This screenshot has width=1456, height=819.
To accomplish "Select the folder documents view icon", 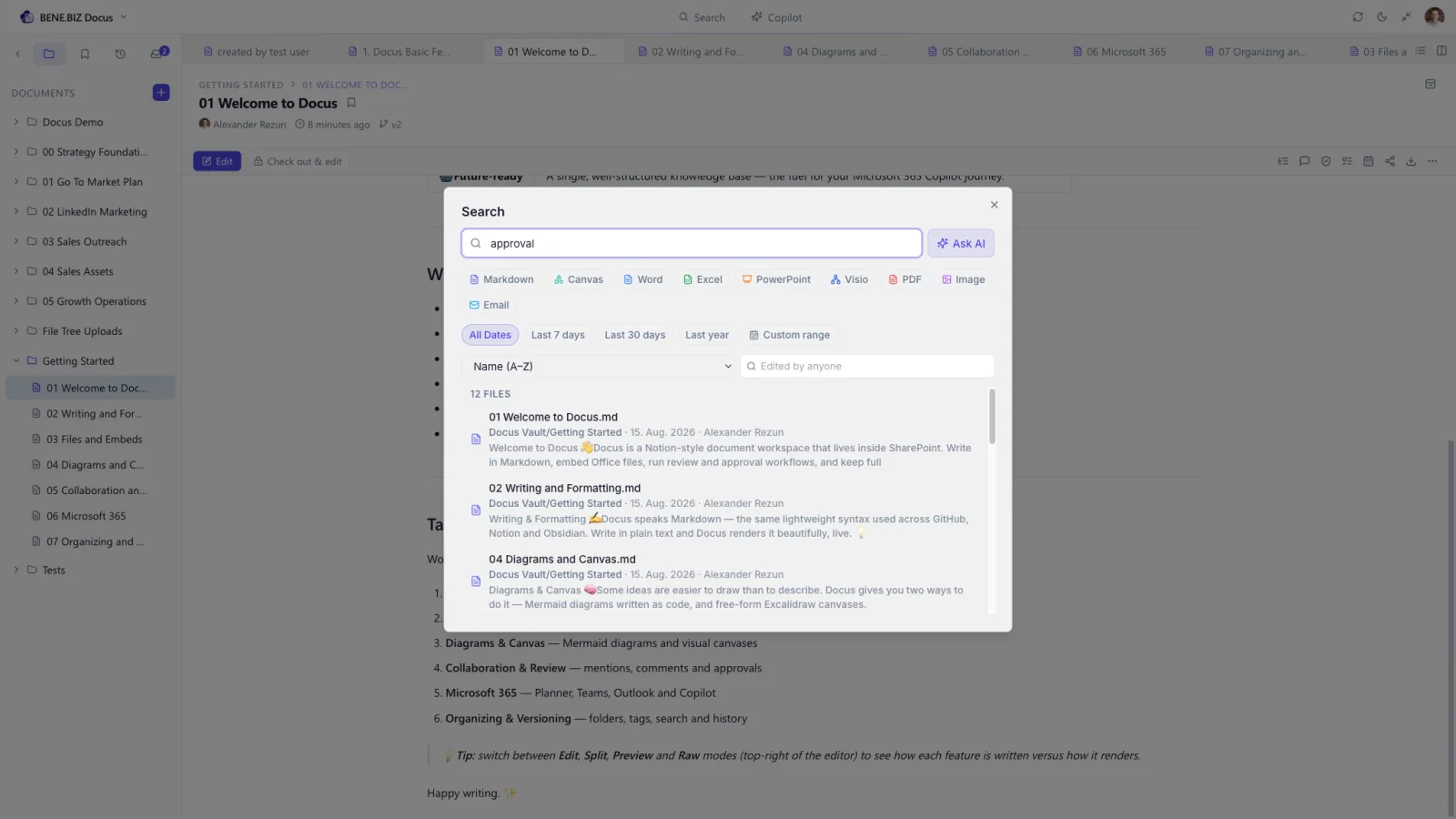I will click(49, 54).
